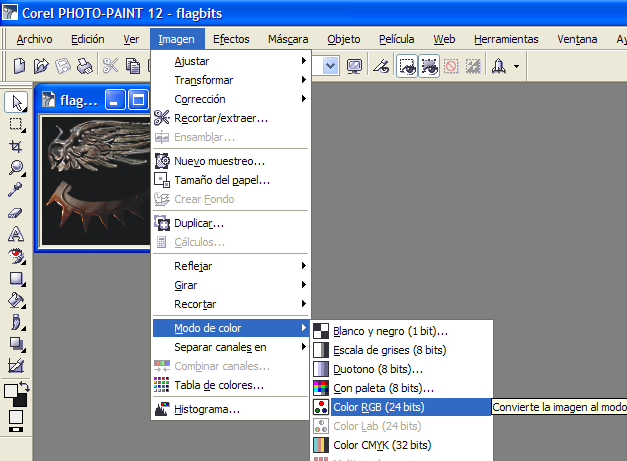Select the Image Slicing tool

[16, 365]
